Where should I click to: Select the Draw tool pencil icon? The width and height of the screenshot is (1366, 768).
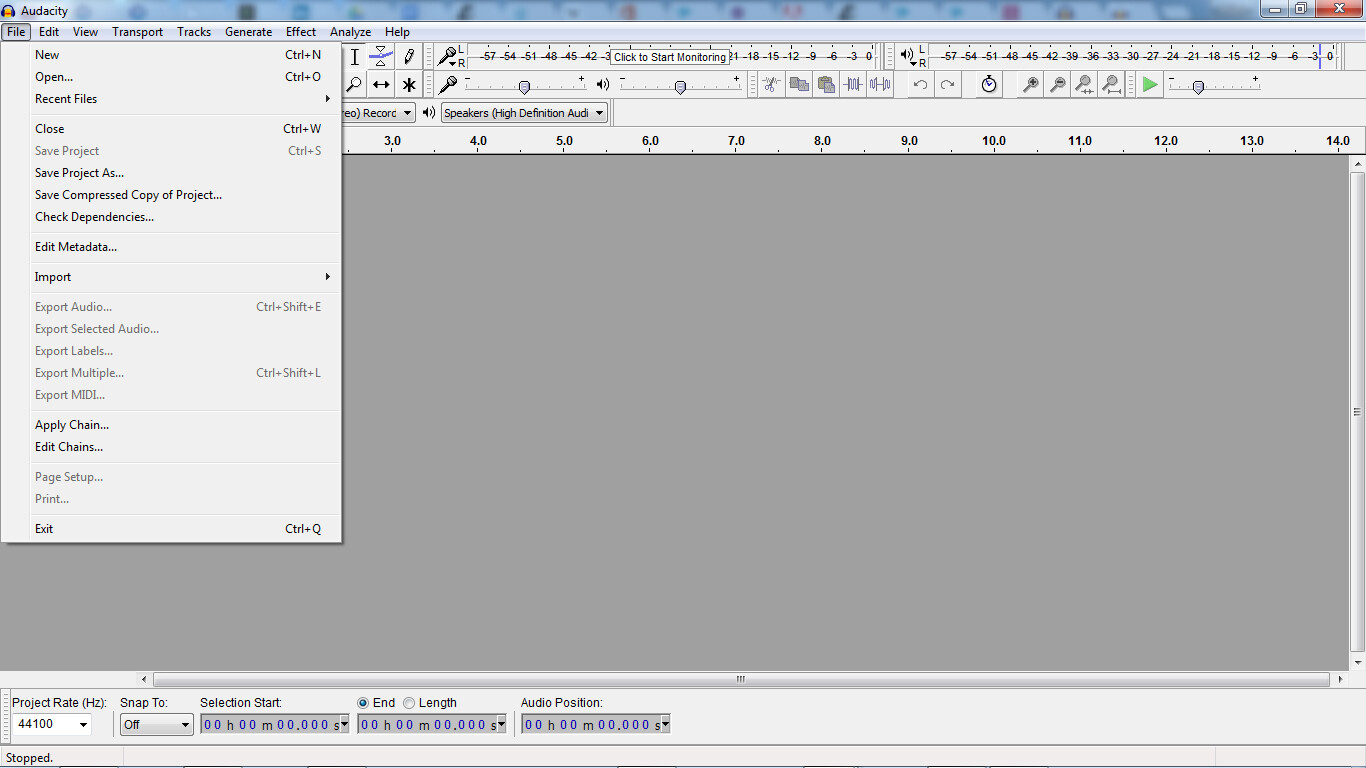pos(409,57)
